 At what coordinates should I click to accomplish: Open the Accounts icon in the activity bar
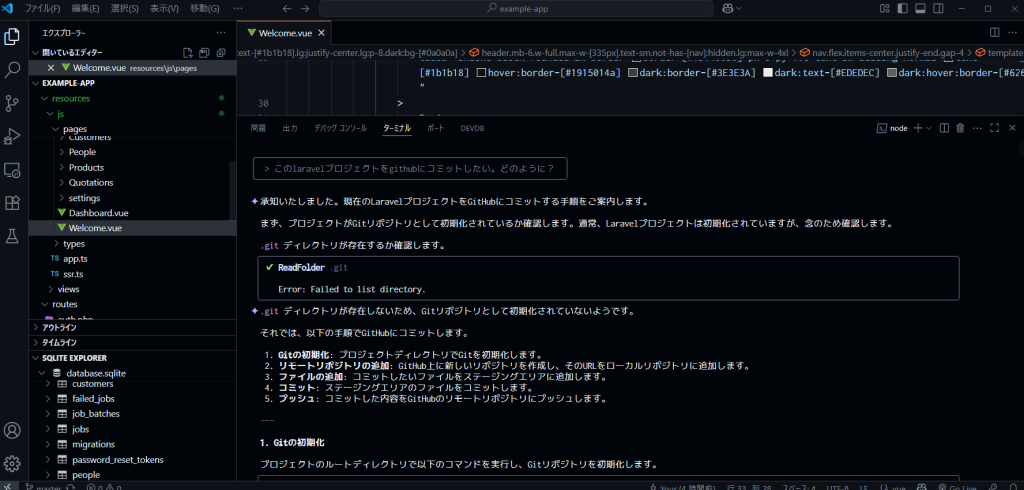[12, 431]
